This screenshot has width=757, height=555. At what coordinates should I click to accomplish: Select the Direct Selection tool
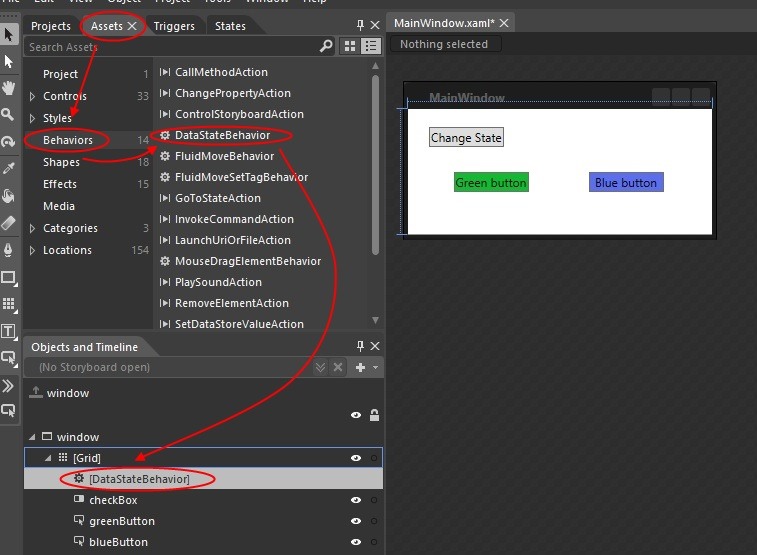[9, 62]
